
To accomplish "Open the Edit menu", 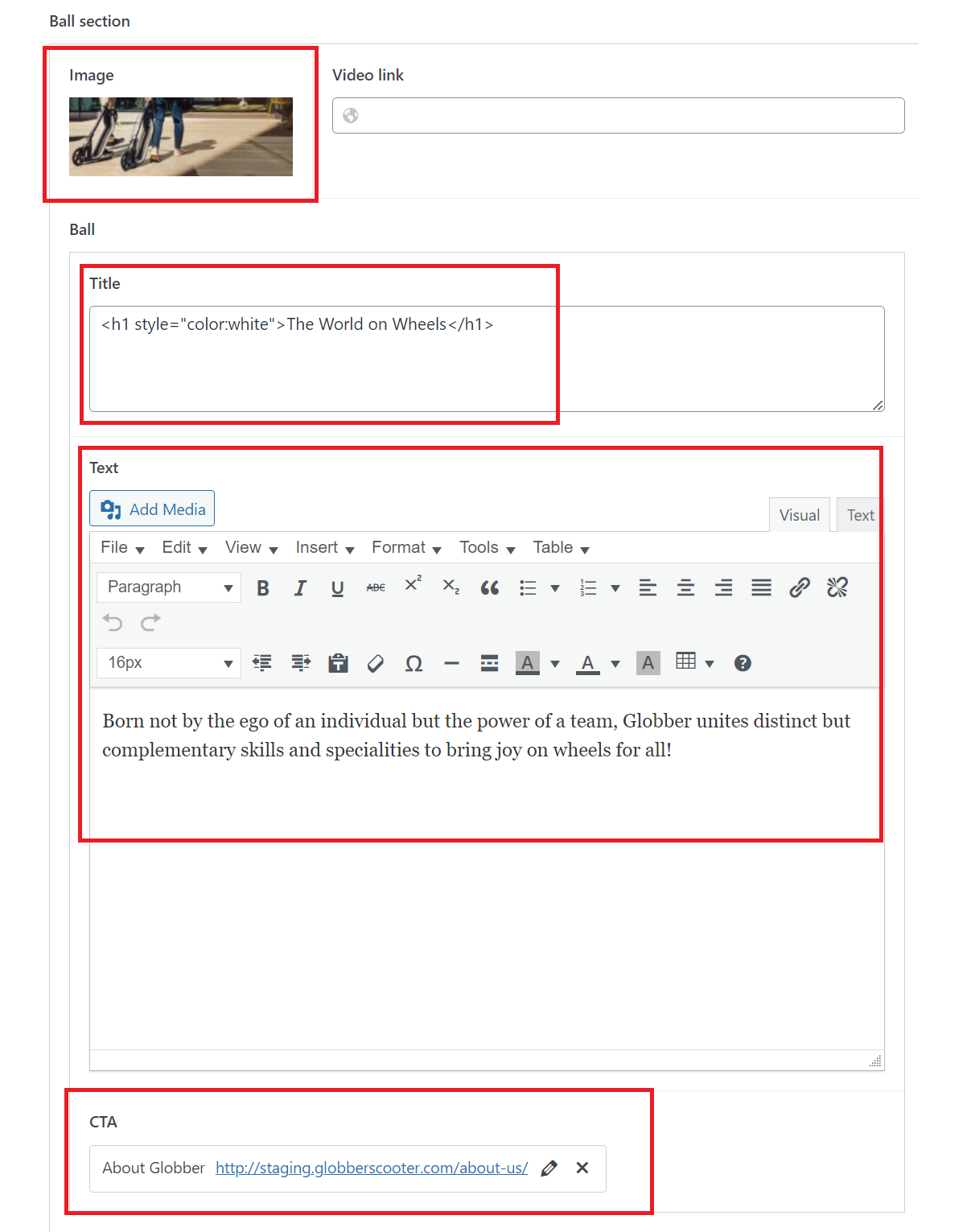I will pos(184,548).
